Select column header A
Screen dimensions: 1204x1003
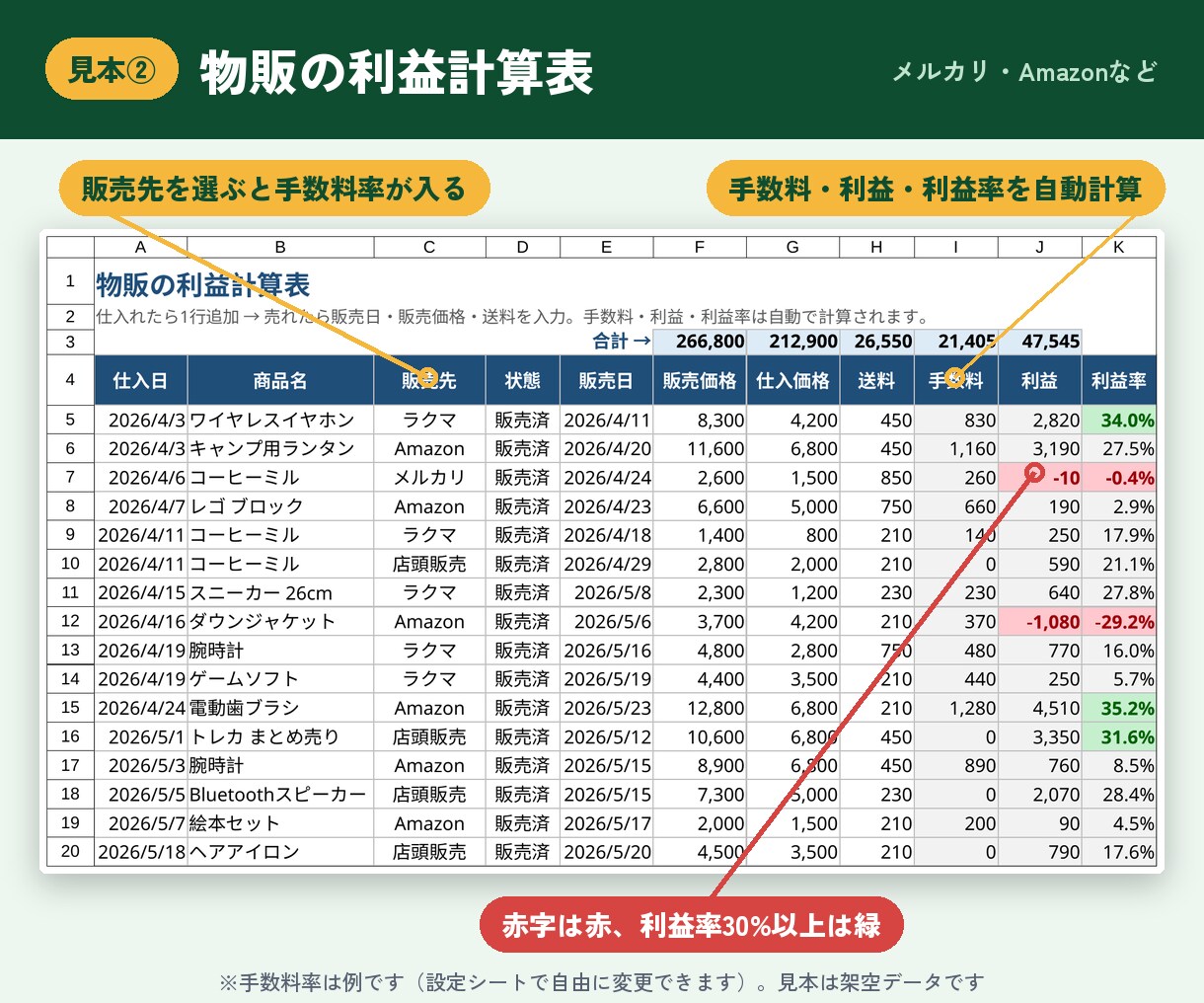click(141, 247)
